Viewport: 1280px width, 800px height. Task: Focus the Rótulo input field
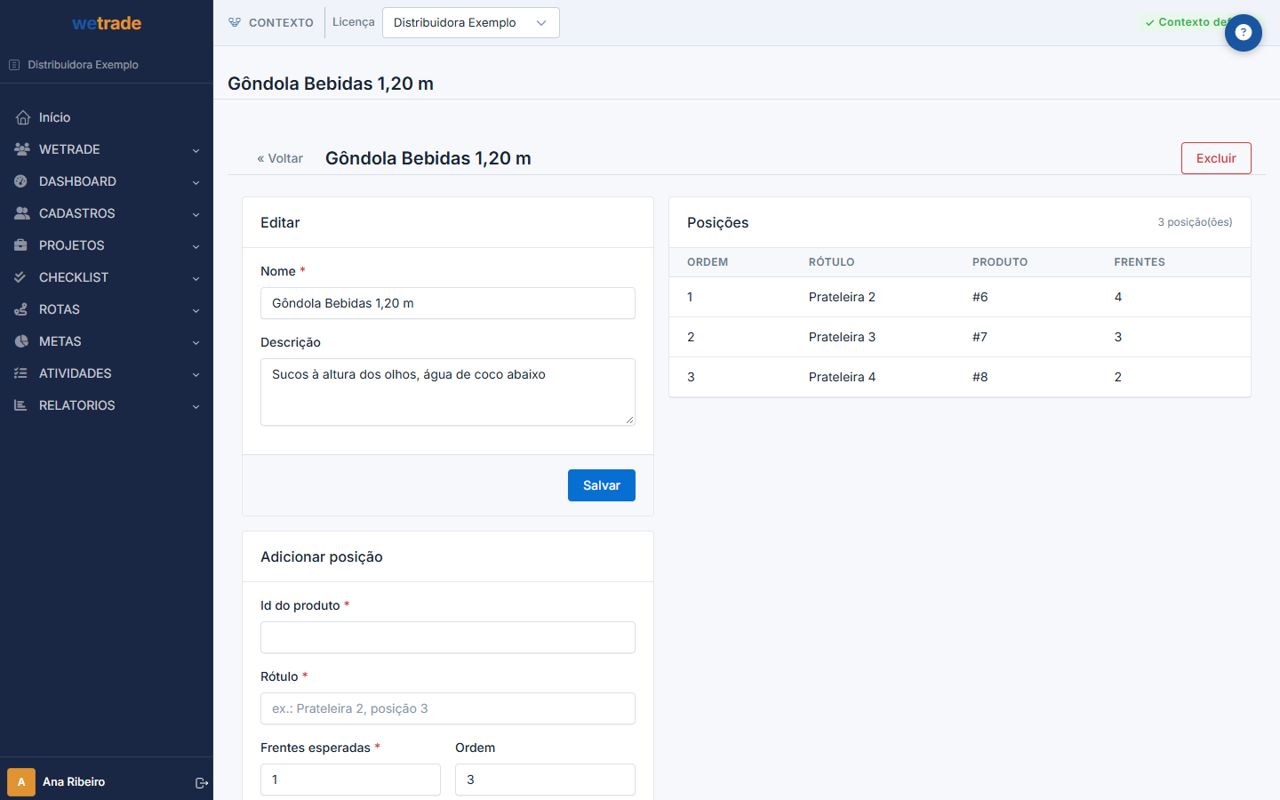pos(448,708)
